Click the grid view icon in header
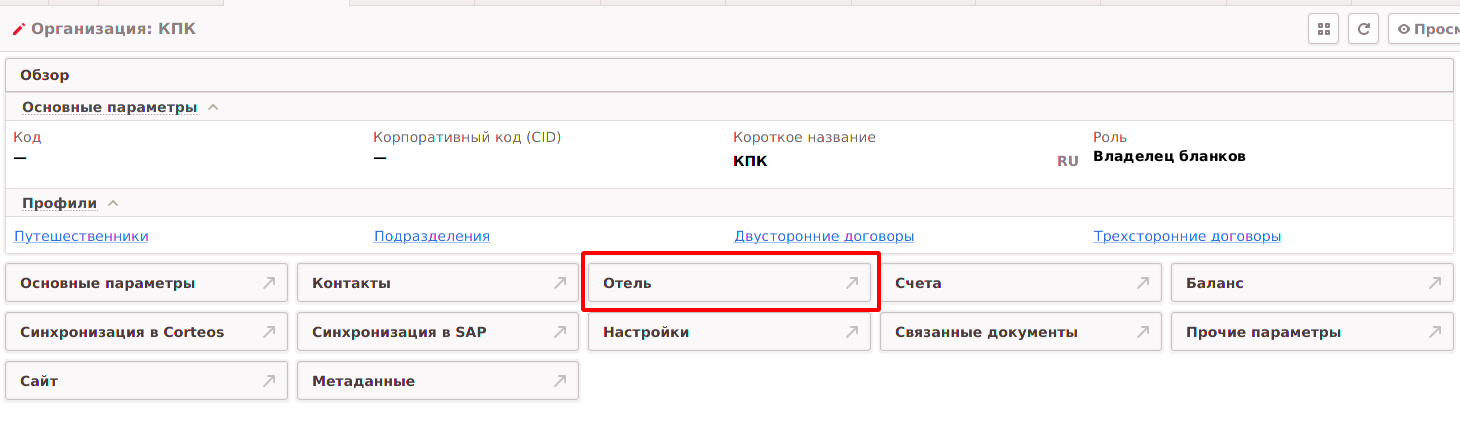The image size is (1460, 447). click(x=1323, y=29)
